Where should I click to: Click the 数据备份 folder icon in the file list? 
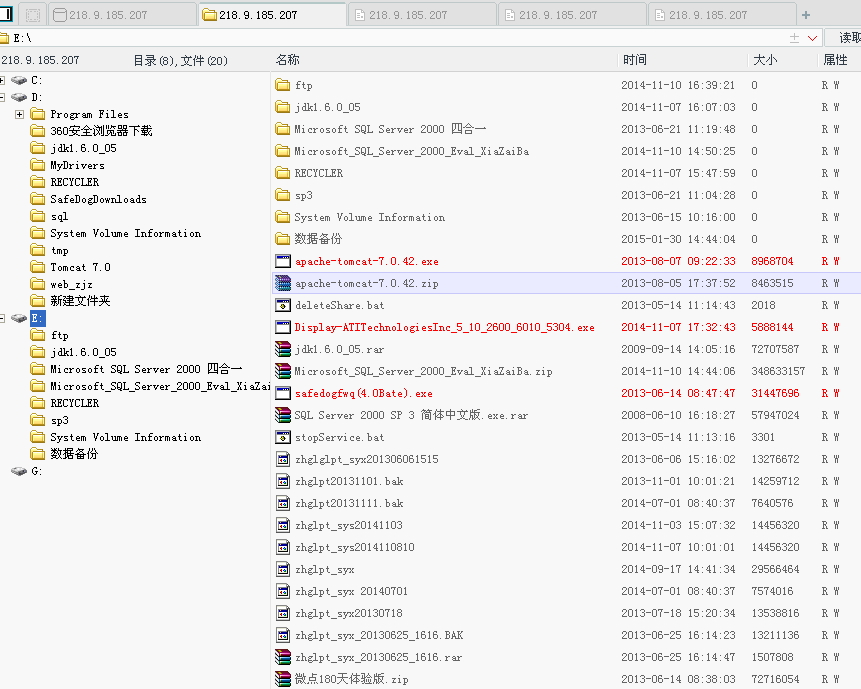coord(283,239)
